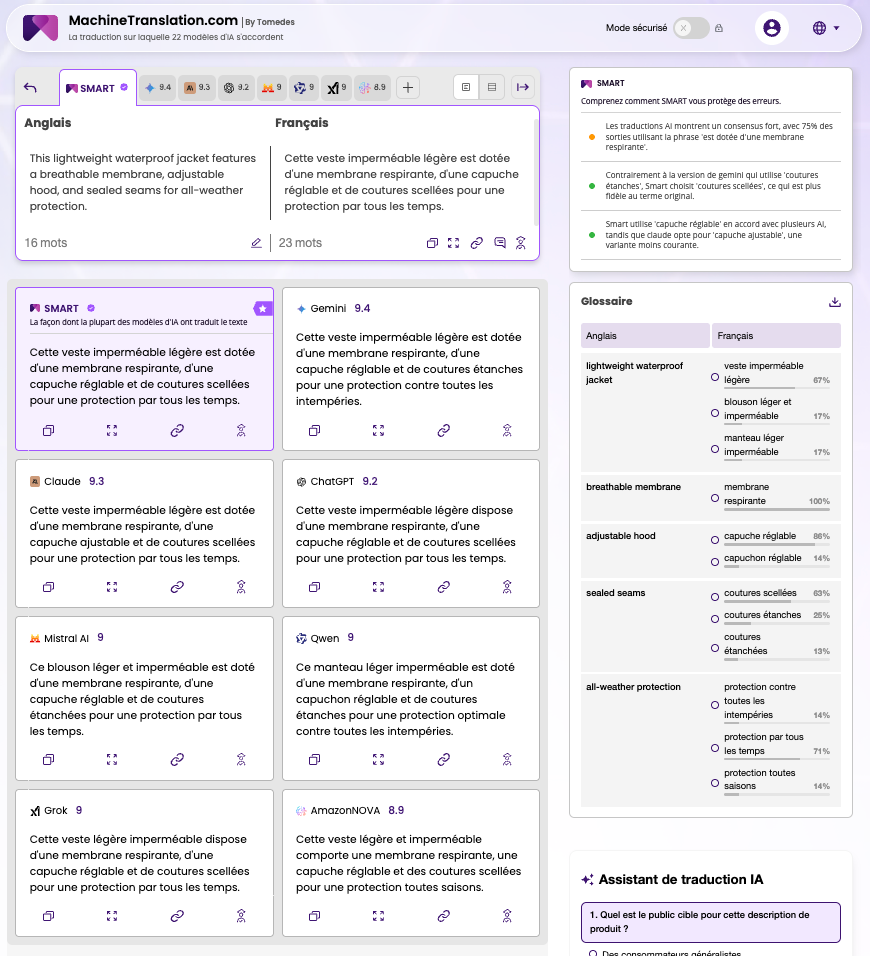Click the human review icon on Grok card

241,916
